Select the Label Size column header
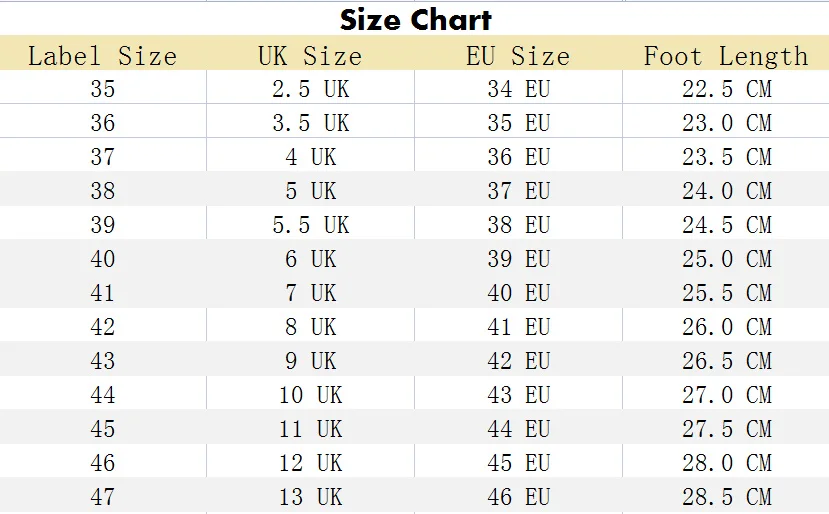The width and height of the screenshot is (829, 514). (x=102, y=56)
